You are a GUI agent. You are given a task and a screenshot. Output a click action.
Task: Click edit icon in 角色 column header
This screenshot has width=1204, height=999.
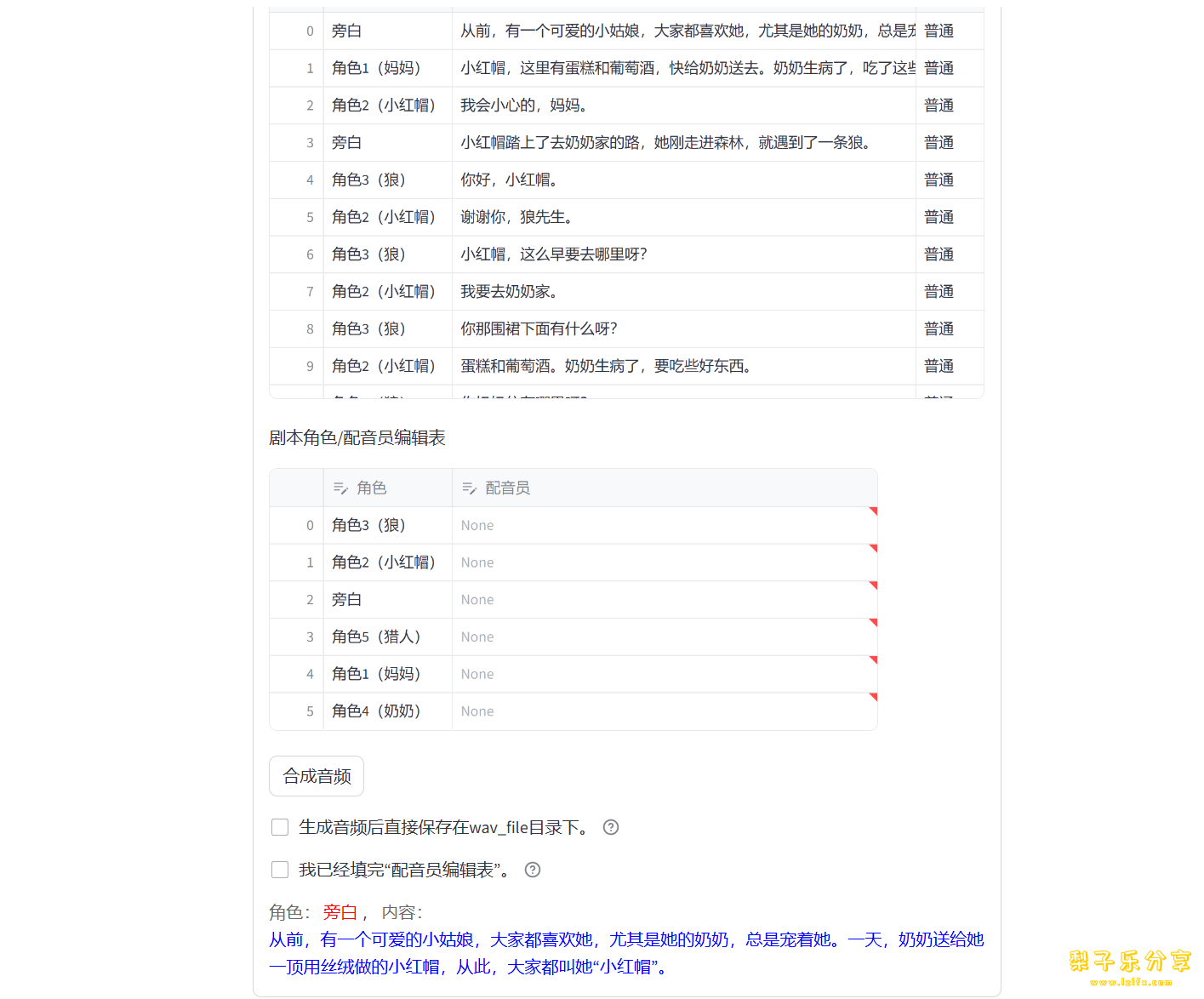(x=340, y=488)
